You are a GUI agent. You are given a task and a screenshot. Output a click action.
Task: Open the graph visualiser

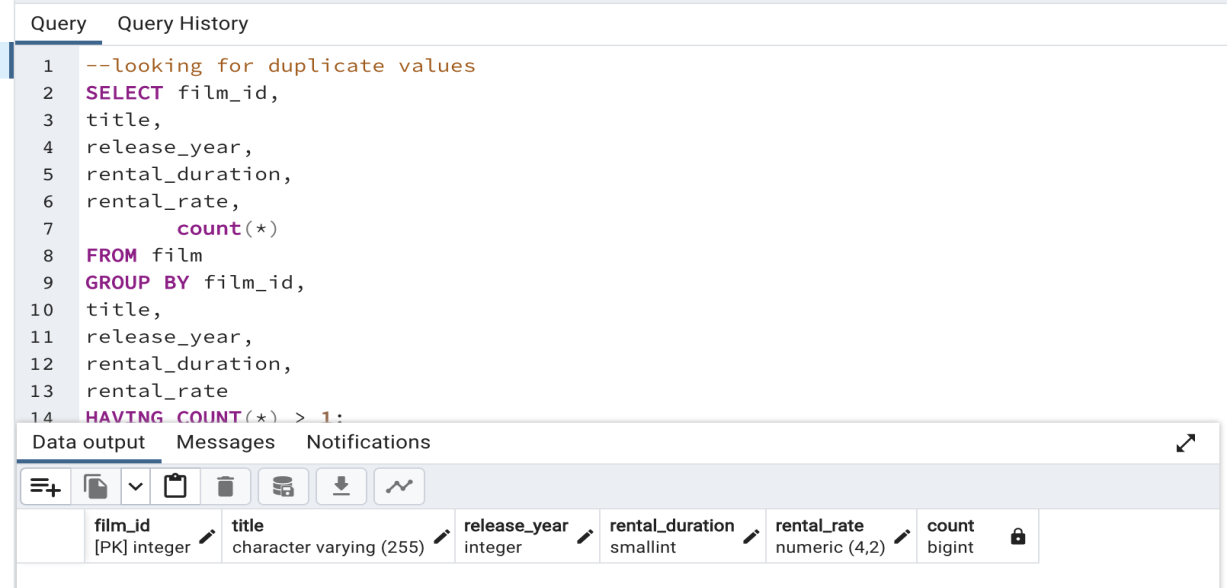(x=398, y=487)
